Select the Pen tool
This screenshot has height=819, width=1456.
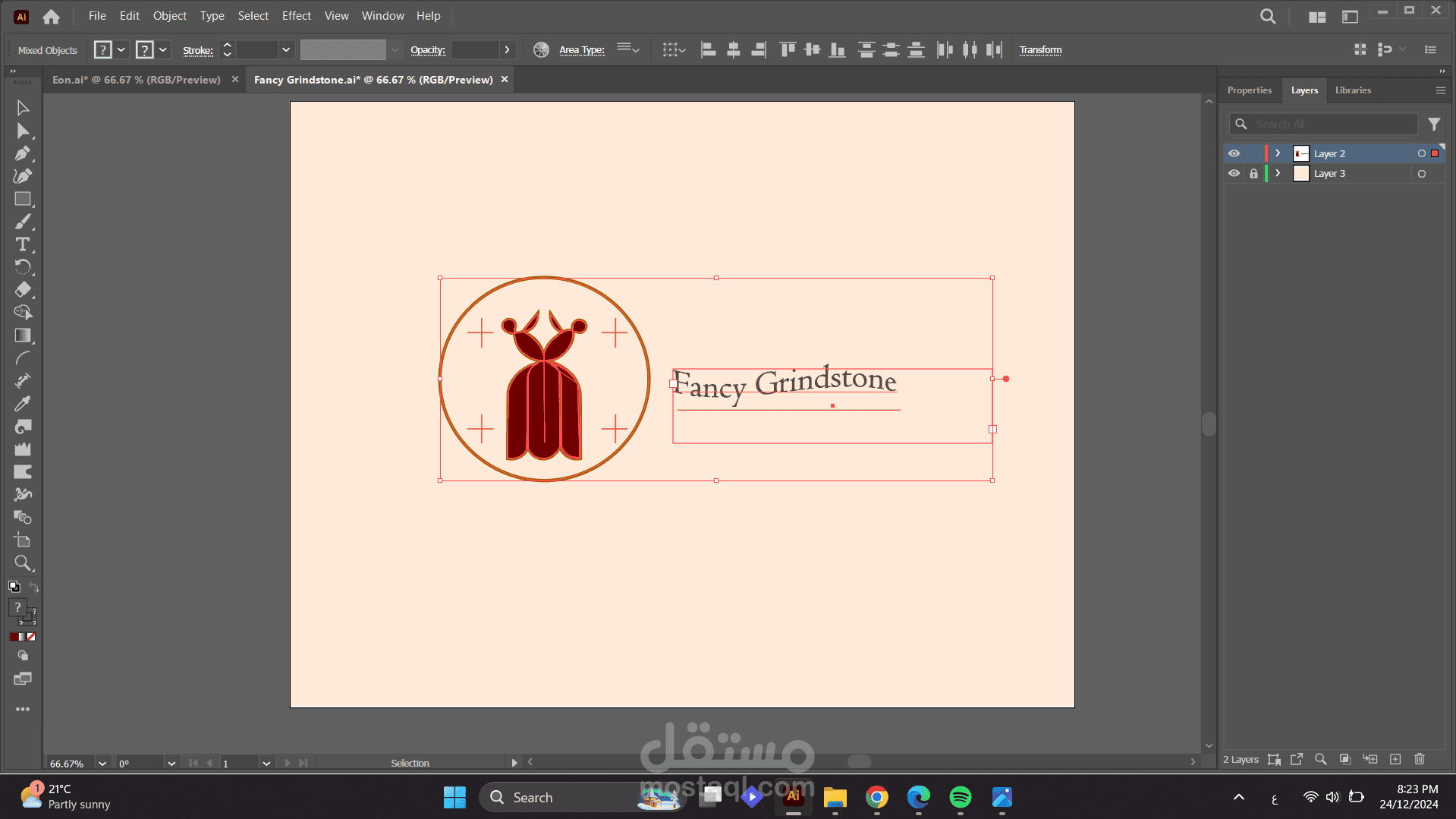coord(23,153)
